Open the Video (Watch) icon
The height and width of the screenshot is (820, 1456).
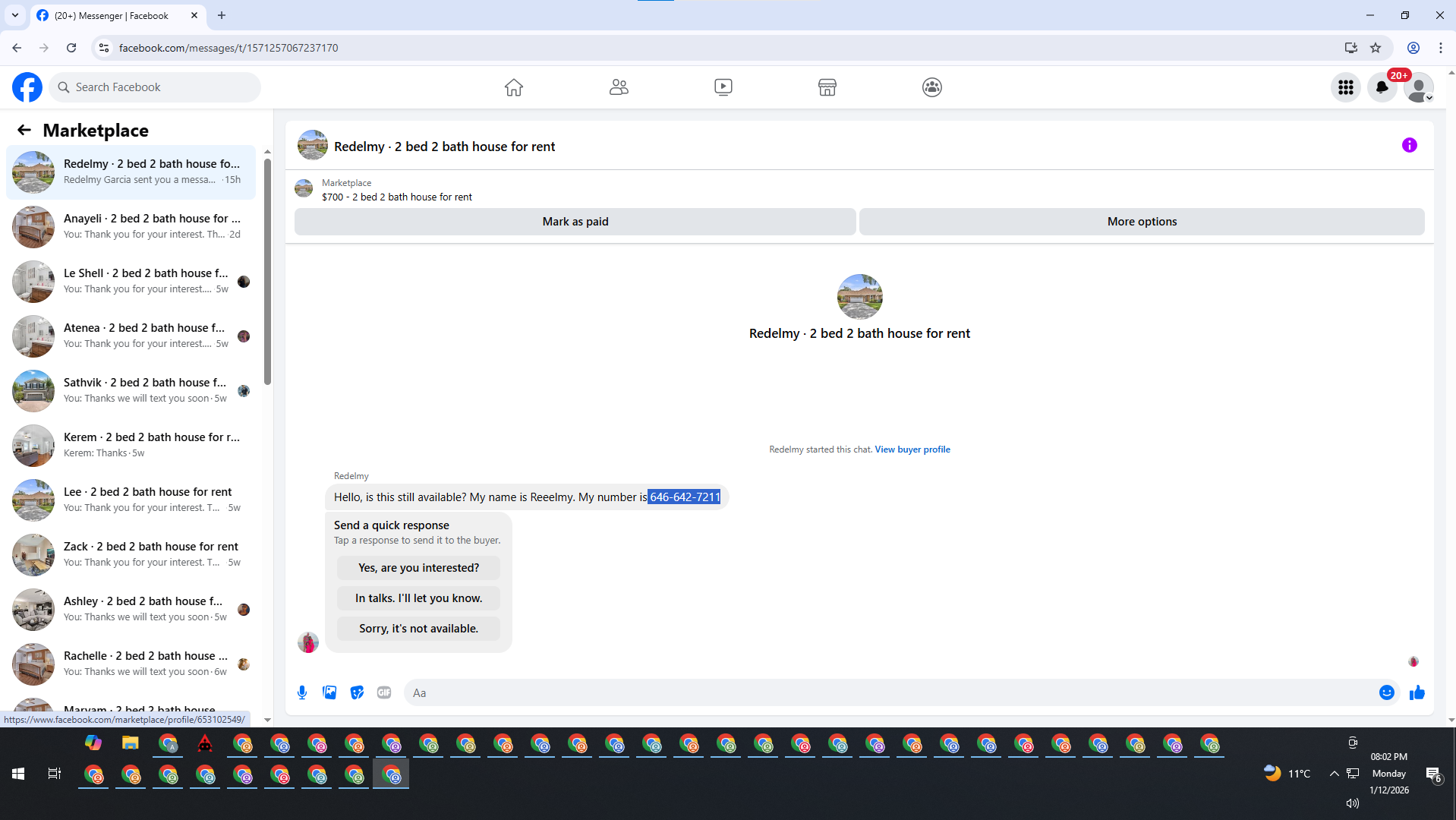723,87
